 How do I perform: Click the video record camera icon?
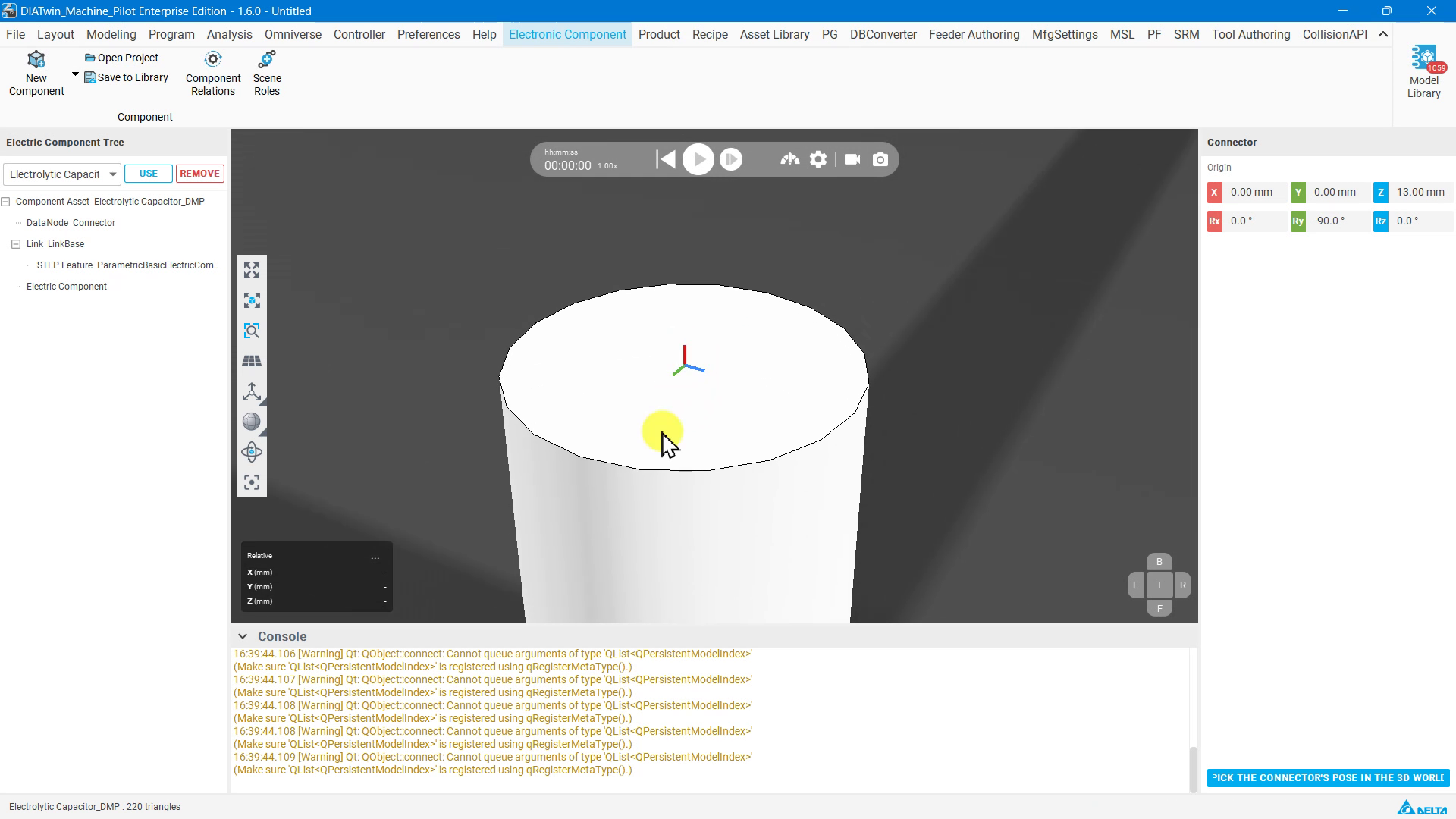[852, 159]
